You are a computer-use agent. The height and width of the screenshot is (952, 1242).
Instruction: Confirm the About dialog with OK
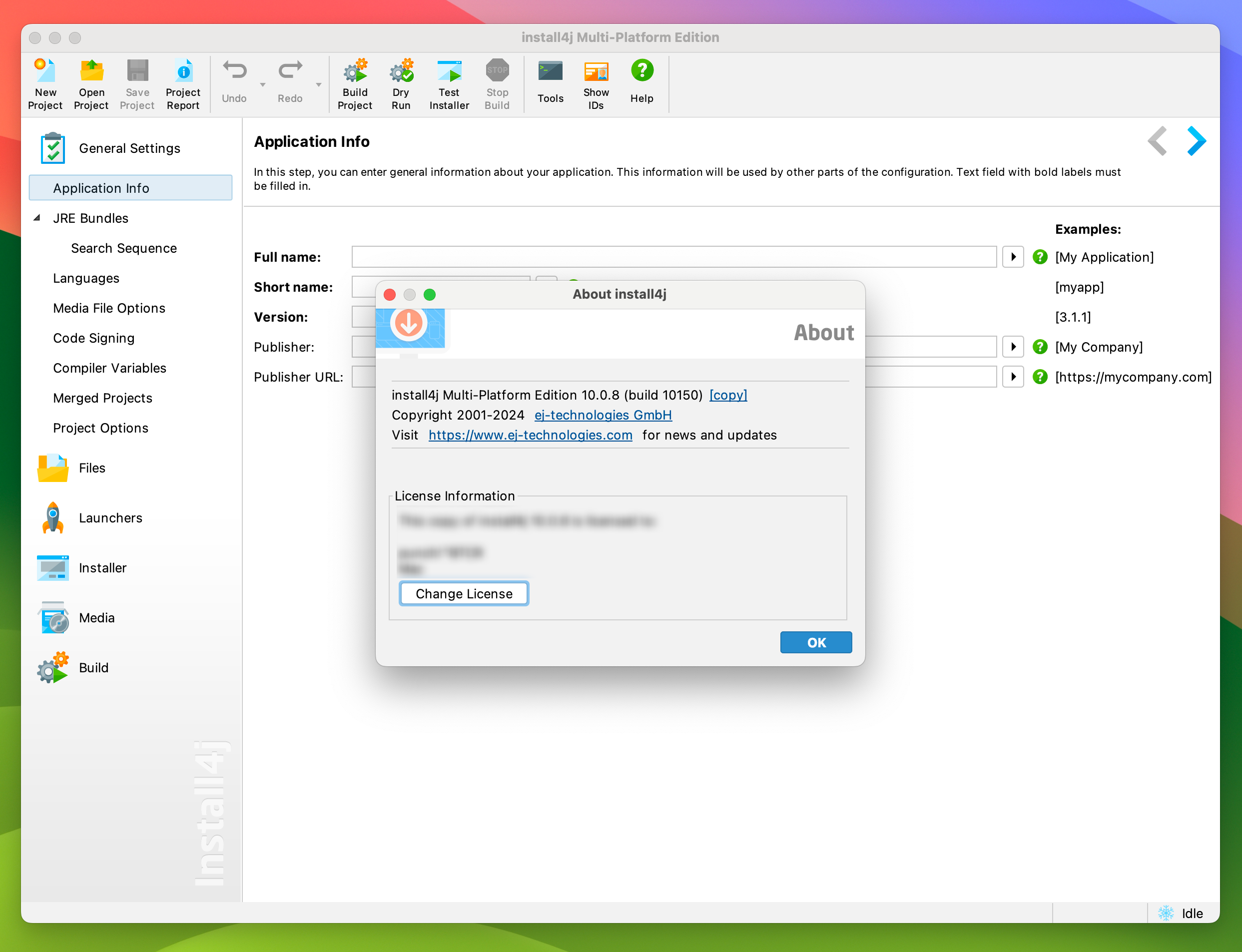point(816,643)
